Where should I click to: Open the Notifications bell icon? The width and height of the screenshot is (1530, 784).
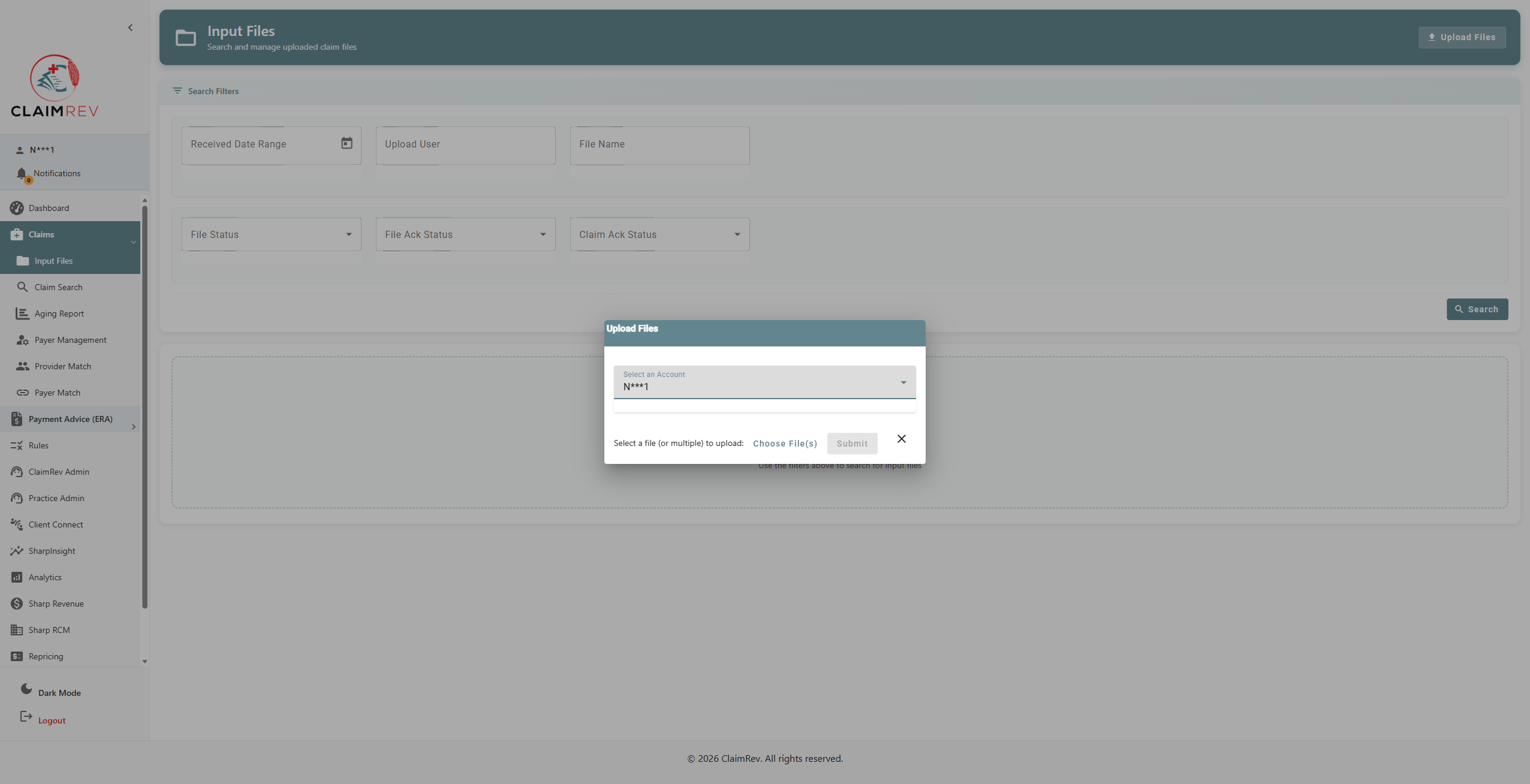(x=22, y=174)
